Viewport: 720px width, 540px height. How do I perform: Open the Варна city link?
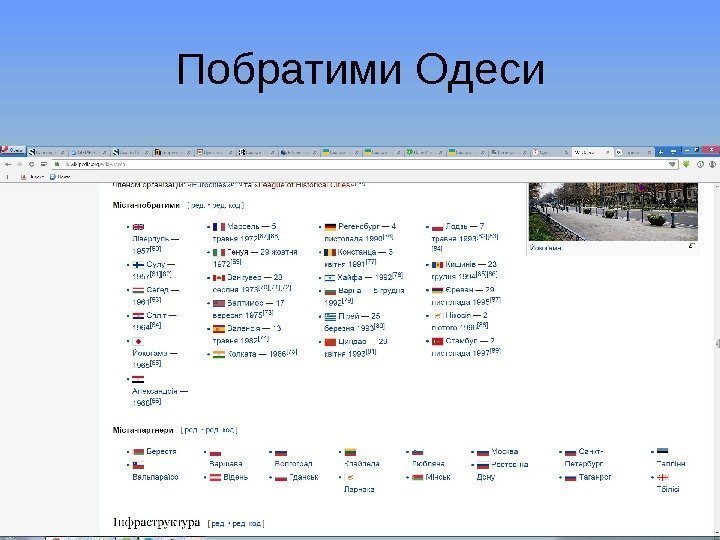click(349, 291)
